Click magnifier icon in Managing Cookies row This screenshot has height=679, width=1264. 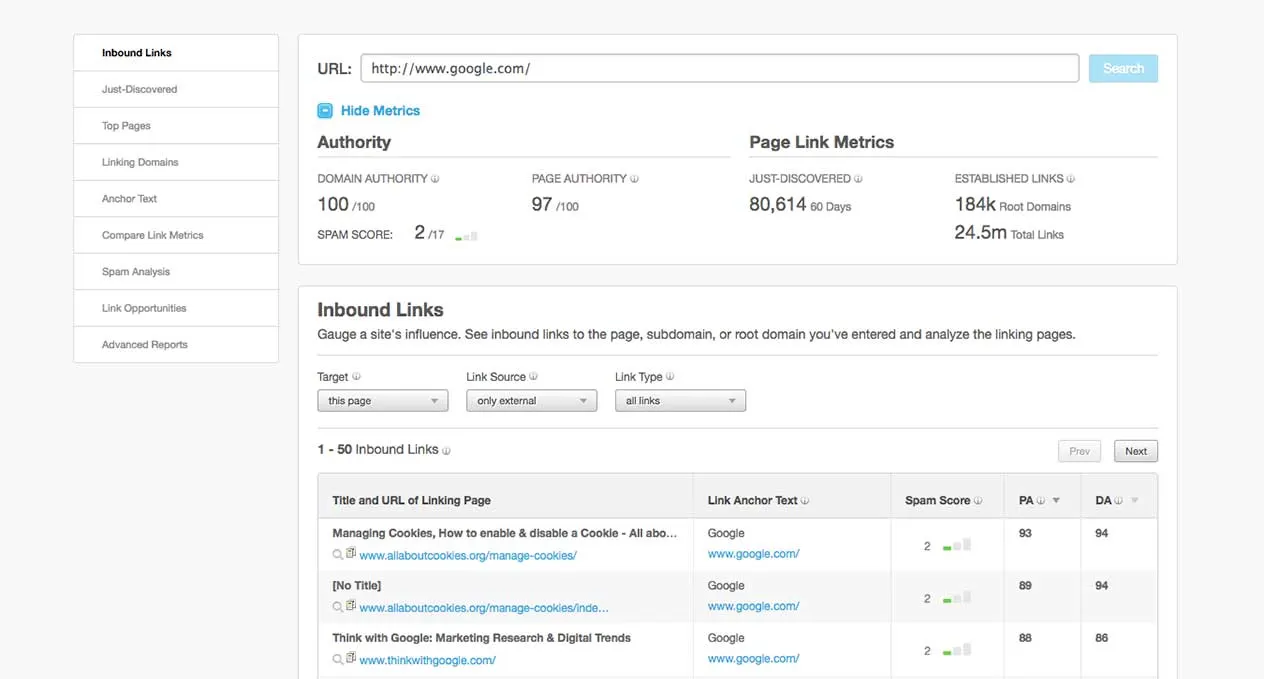point(338,555)
